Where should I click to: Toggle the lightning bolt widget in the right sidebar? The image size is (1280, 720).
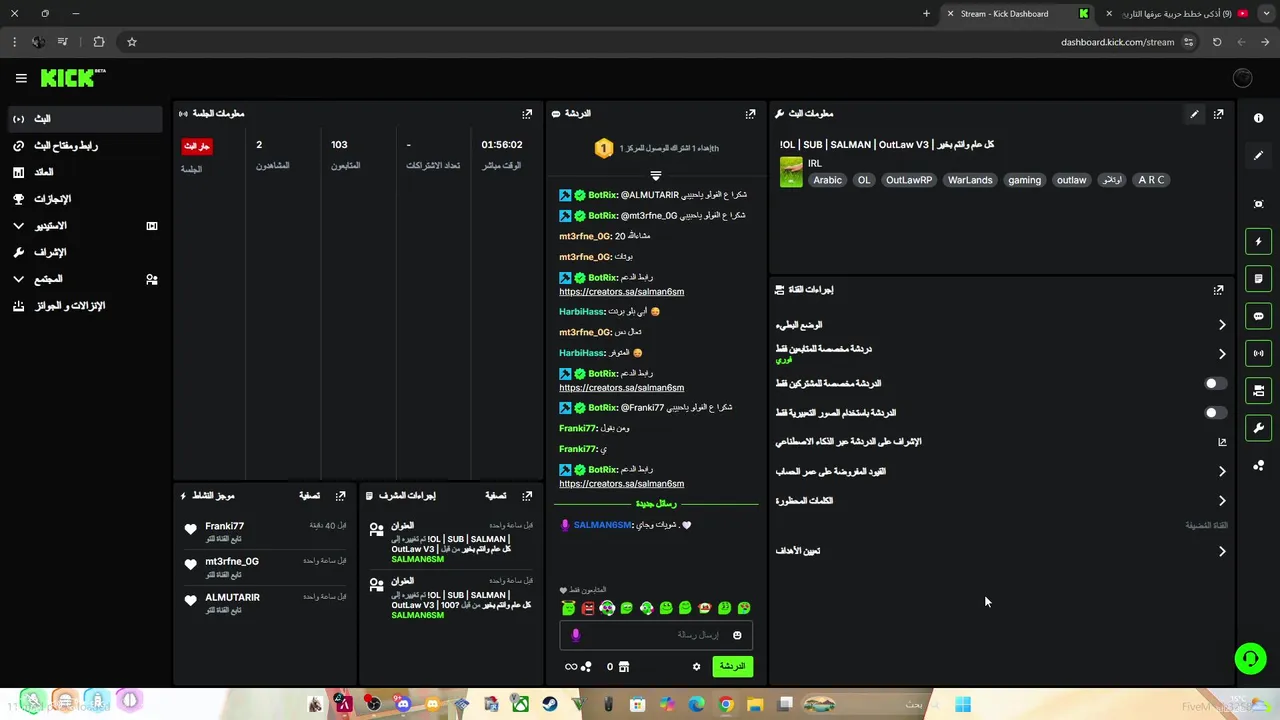point(1258,241)
